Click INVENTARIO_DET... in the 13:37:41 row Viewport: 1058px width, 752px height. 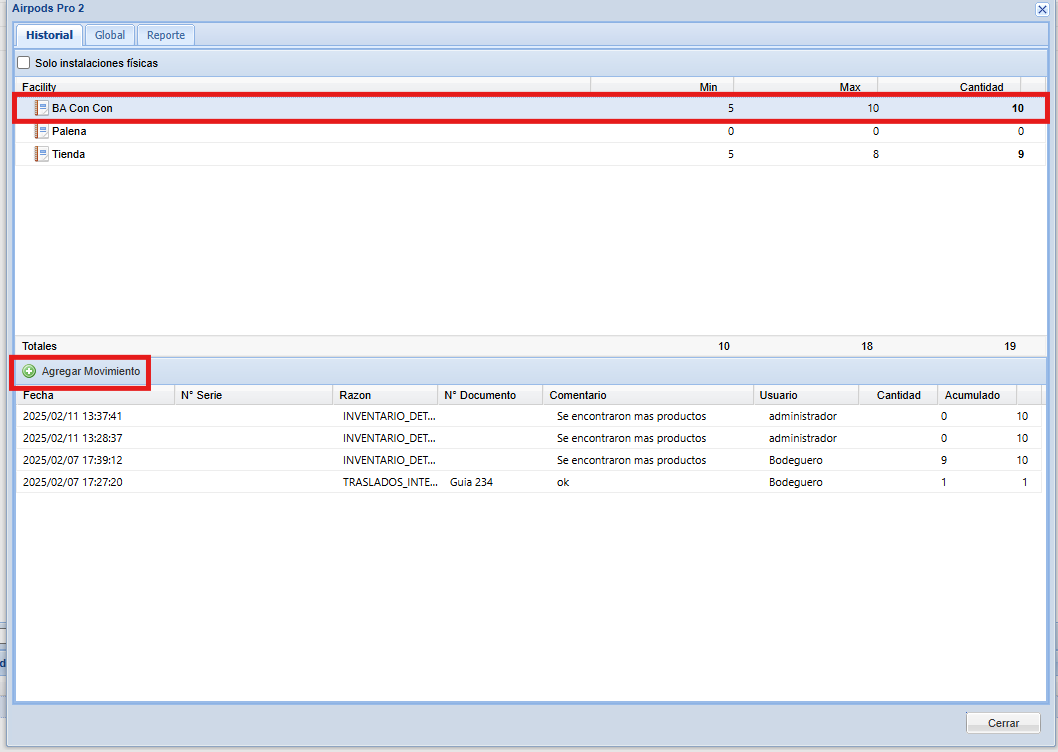tap(389, 416)
